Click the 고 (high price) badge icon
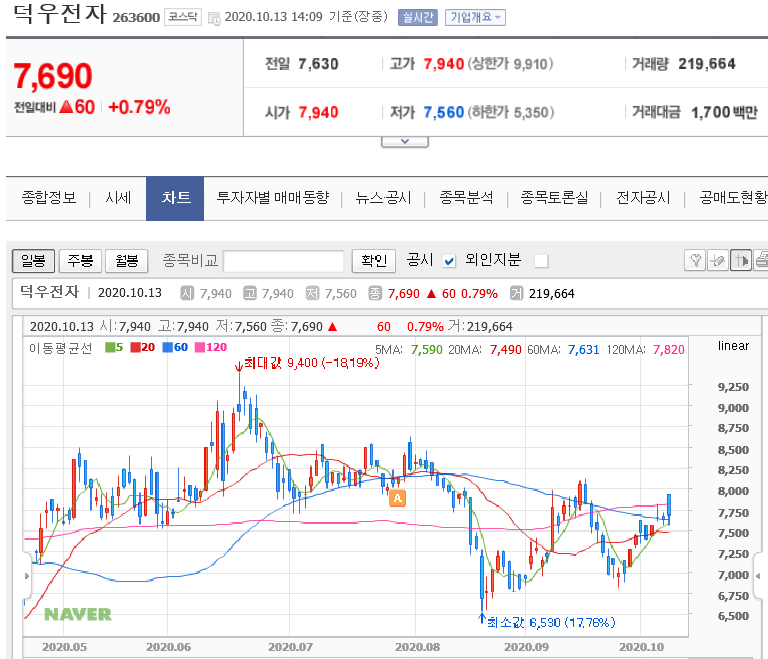The image size is (768, 659). pyautogui.click(x=250, y=293)
